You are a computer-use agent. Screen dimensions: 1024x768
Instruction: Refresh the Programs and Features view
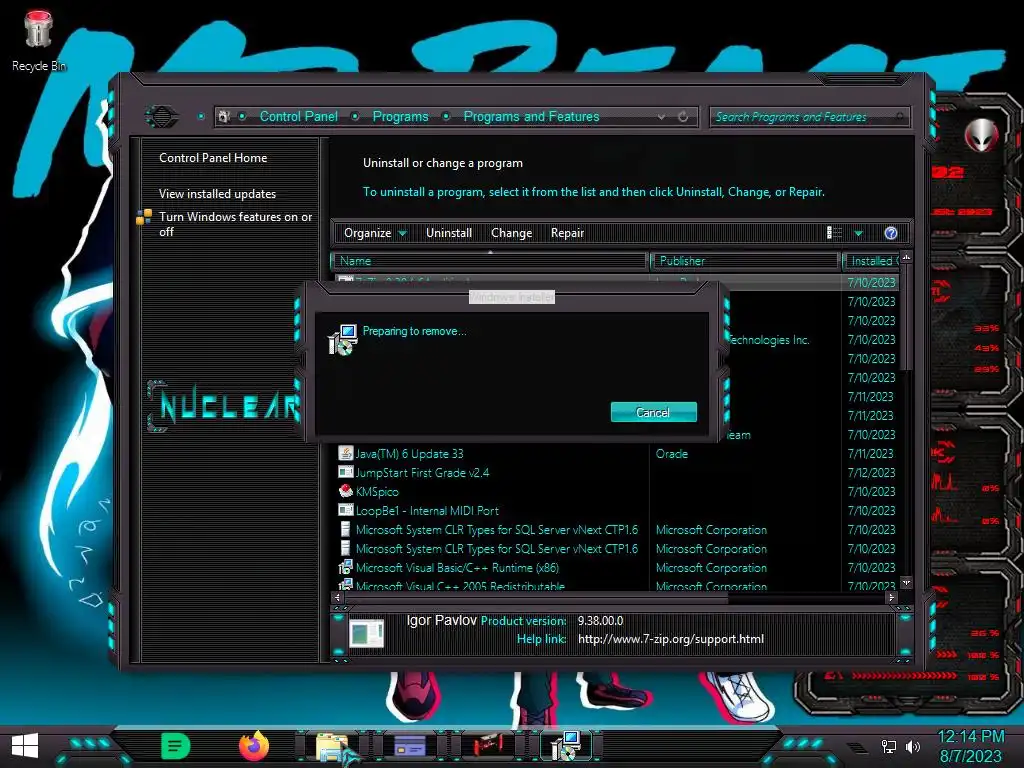683,116
